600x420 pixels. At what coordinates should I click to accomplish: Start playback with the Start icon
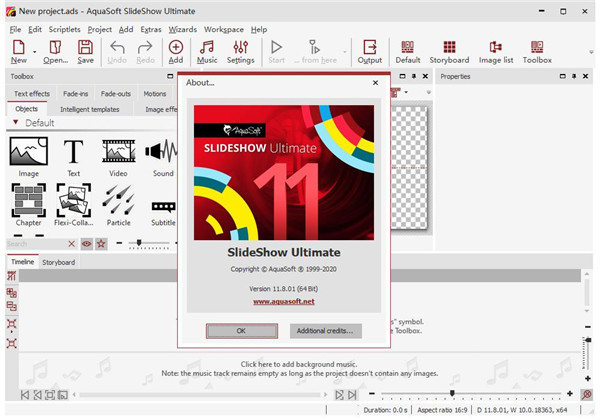coord(276,52)
